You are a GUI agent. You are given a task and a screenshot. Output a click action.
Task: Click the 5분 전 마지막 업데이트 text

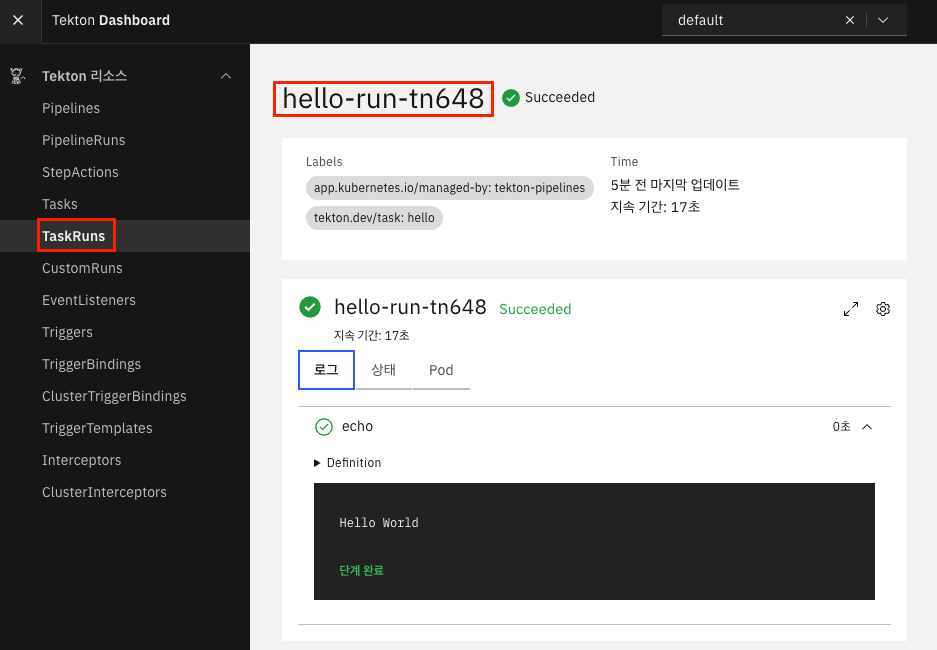675,185
